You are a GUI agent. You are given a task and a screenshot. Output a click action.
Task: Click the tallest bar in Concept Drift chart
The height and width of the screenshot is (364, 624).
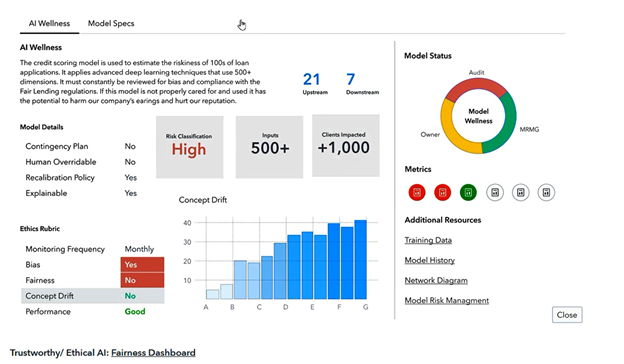361,259
